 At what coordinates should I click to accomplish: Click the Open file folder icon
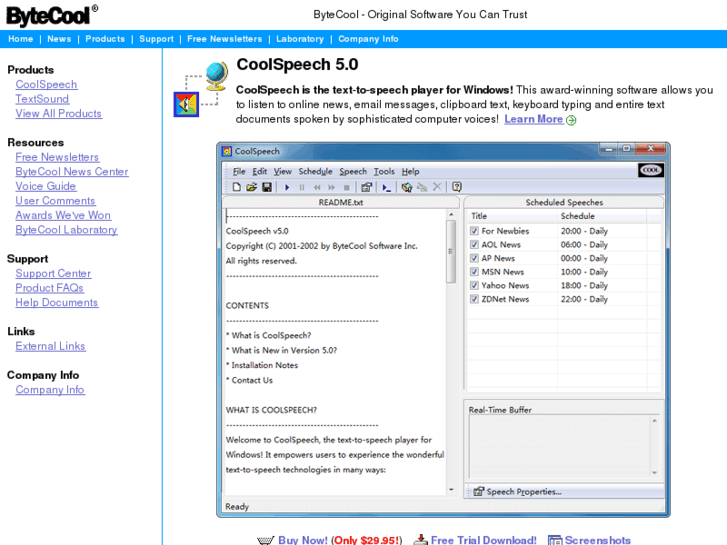252,187
